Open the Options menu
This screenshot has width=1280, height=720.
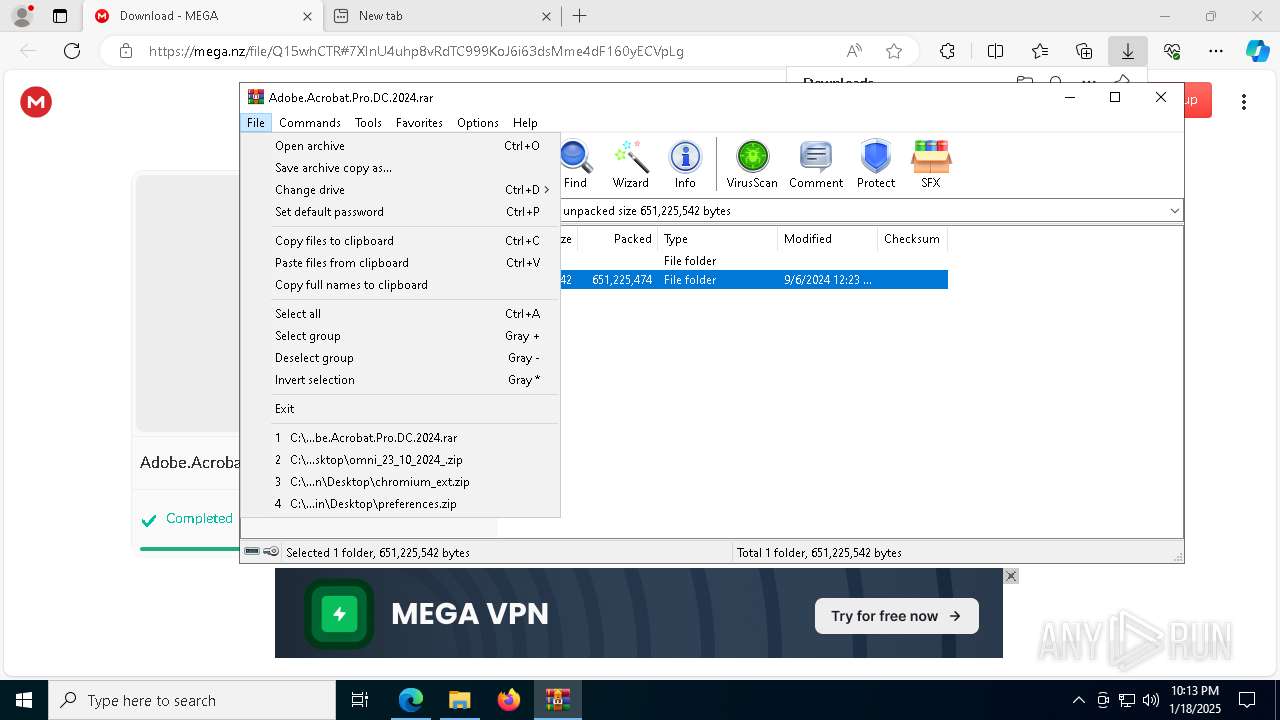click(x=478, y=123)
